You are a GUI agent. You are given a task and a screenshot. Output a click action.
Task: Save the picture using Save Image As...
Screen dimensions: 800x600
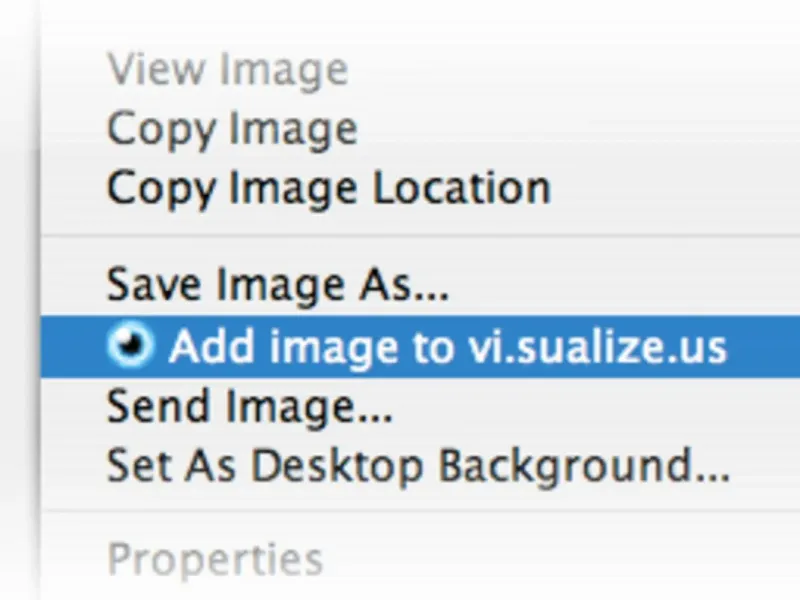278,286
